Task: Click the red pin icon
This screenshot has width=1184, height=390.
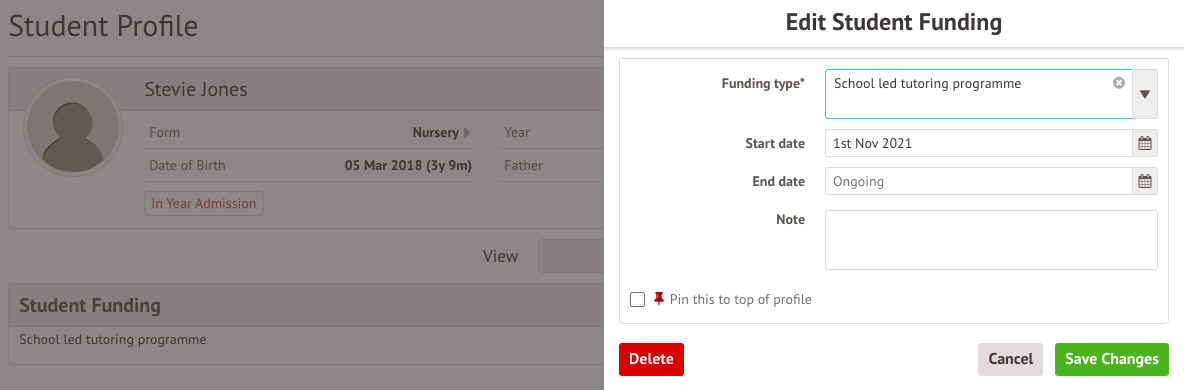Action: click(x=658, y=299)
